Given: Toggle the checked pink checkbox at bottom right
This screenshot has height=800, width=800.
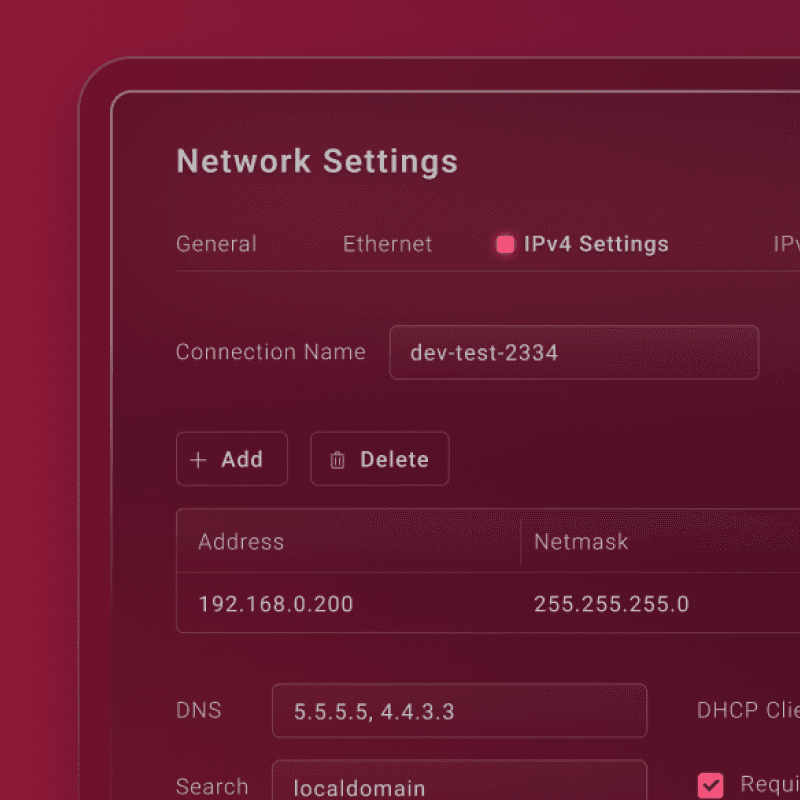Looking at the screenshot, I should [710, 785].
